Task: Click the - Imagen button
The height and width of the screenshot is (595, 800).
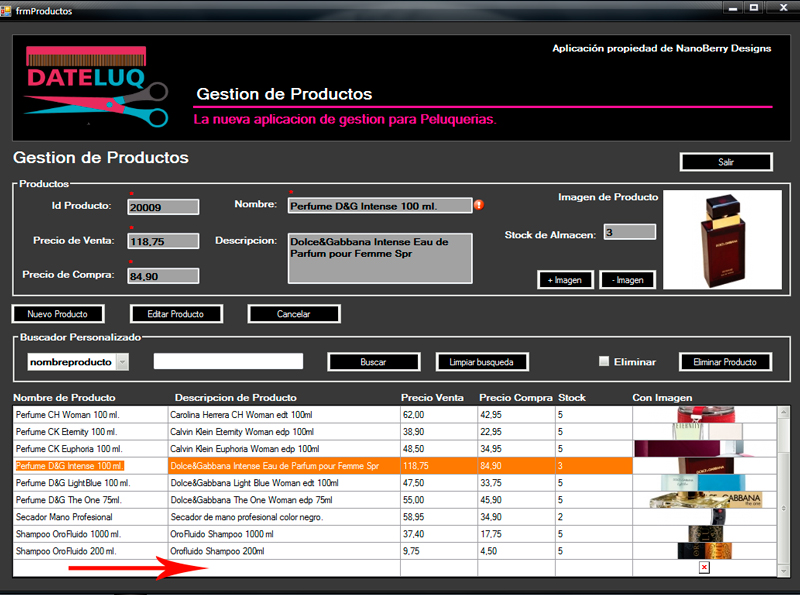Action: pos(628,280)
